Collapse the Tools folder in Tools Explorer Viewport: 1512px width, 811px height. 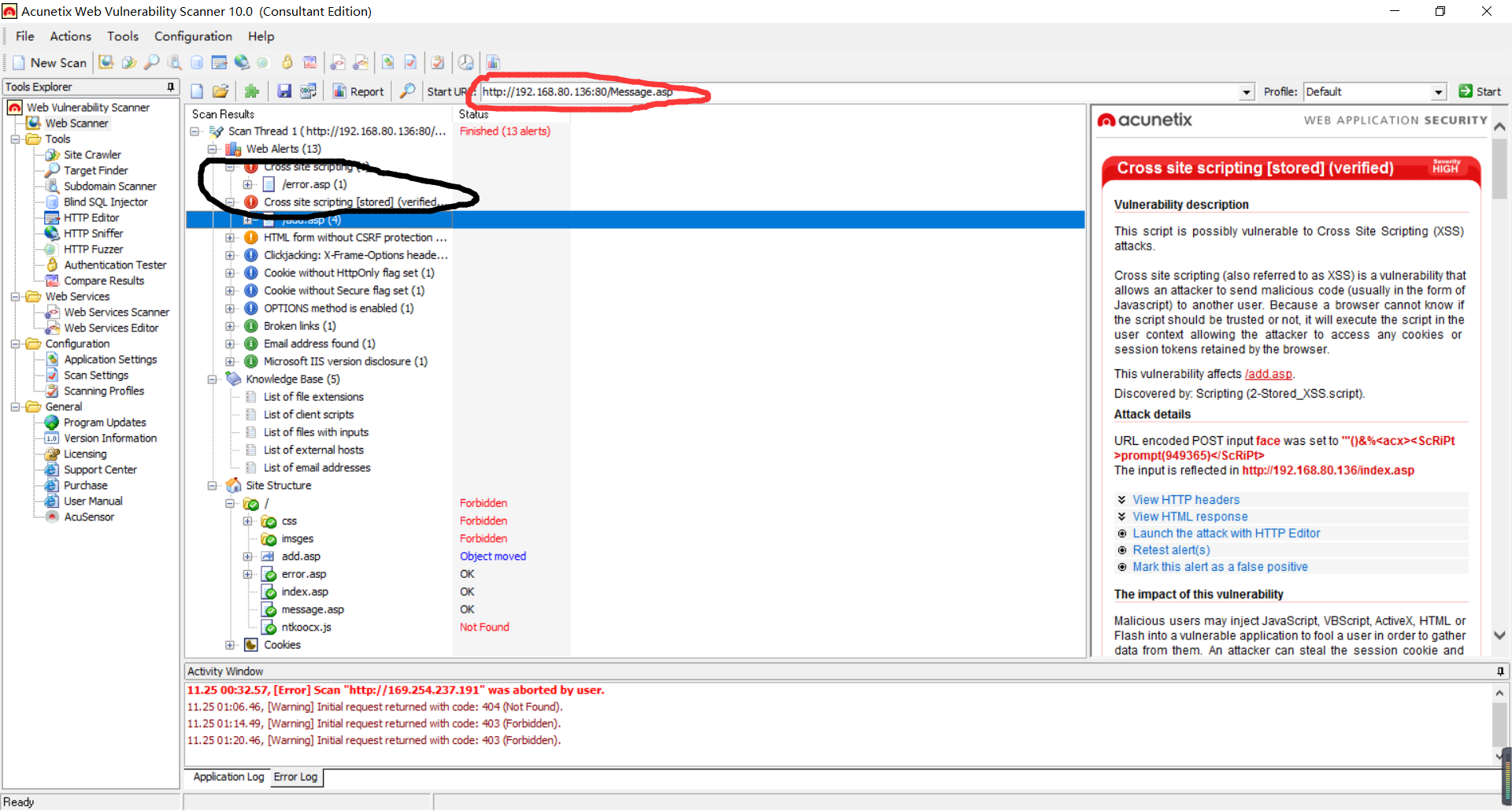pos(15,139)
